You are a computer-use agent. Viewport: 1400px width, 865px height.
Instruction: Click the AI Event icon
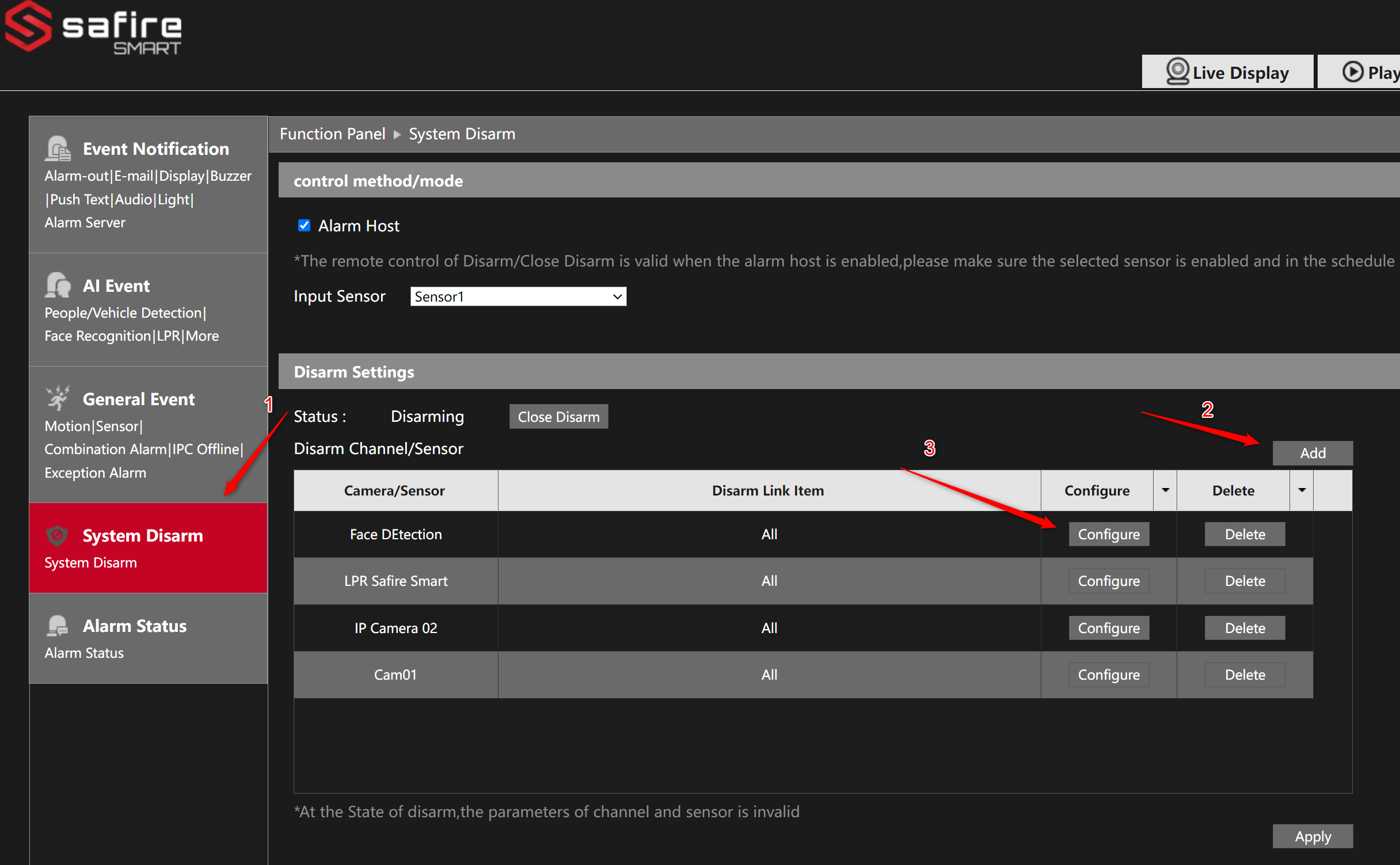tap(58, 285)
